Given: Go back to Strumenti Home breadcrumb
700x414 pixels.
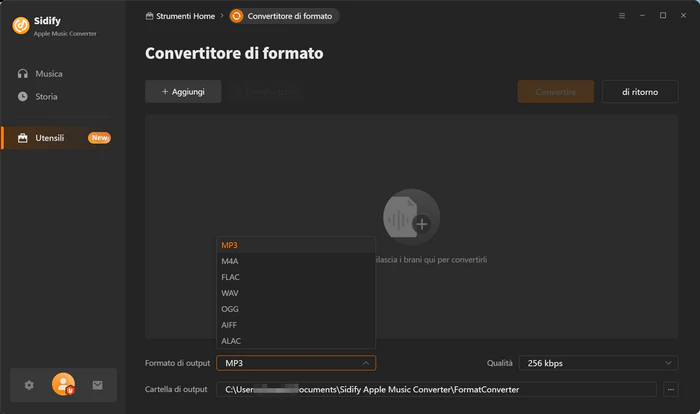Looking at the screenshot, I should 180,16.
